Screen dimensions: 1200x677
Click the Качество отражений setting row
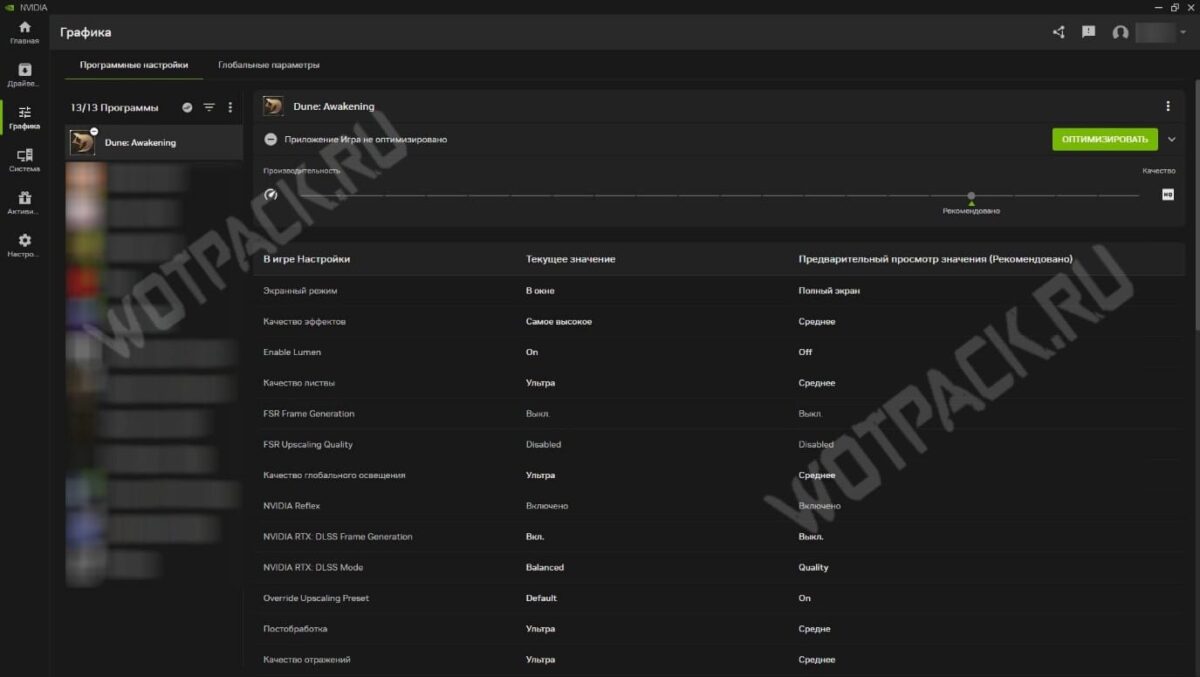718,660
